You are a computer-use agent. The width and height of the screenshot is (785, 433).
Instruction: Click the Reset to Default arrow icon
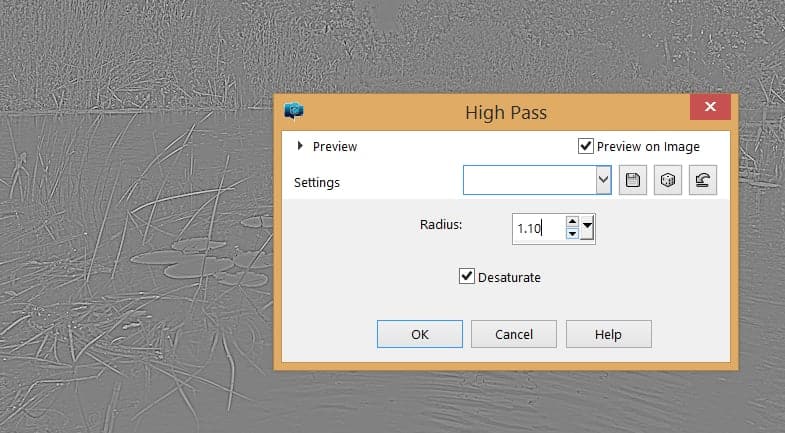tap(702, 181)
